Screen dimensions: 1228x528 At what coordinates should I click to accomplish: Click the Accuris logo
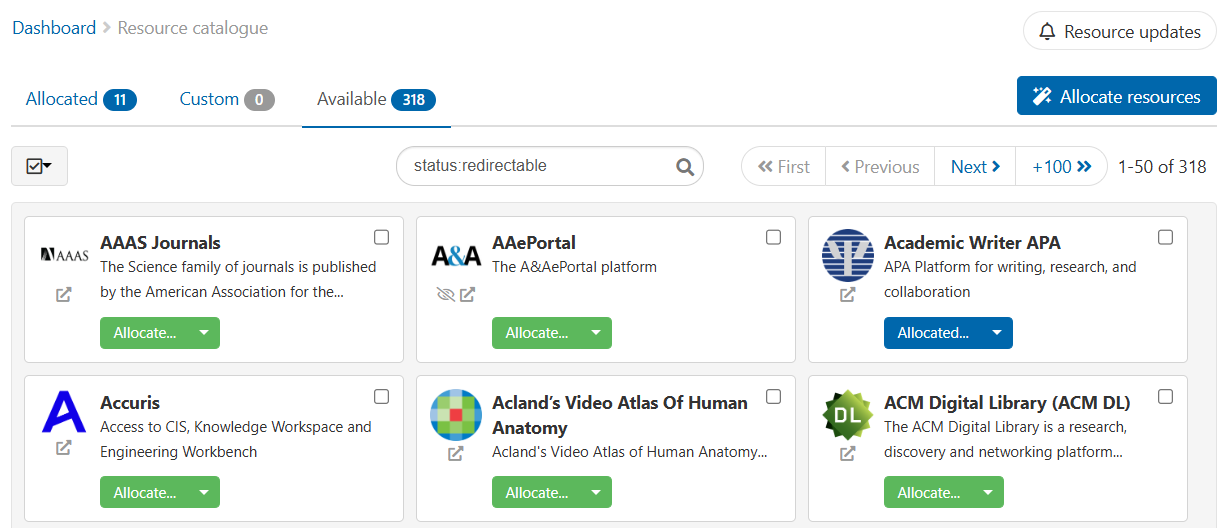click(64, 413)
